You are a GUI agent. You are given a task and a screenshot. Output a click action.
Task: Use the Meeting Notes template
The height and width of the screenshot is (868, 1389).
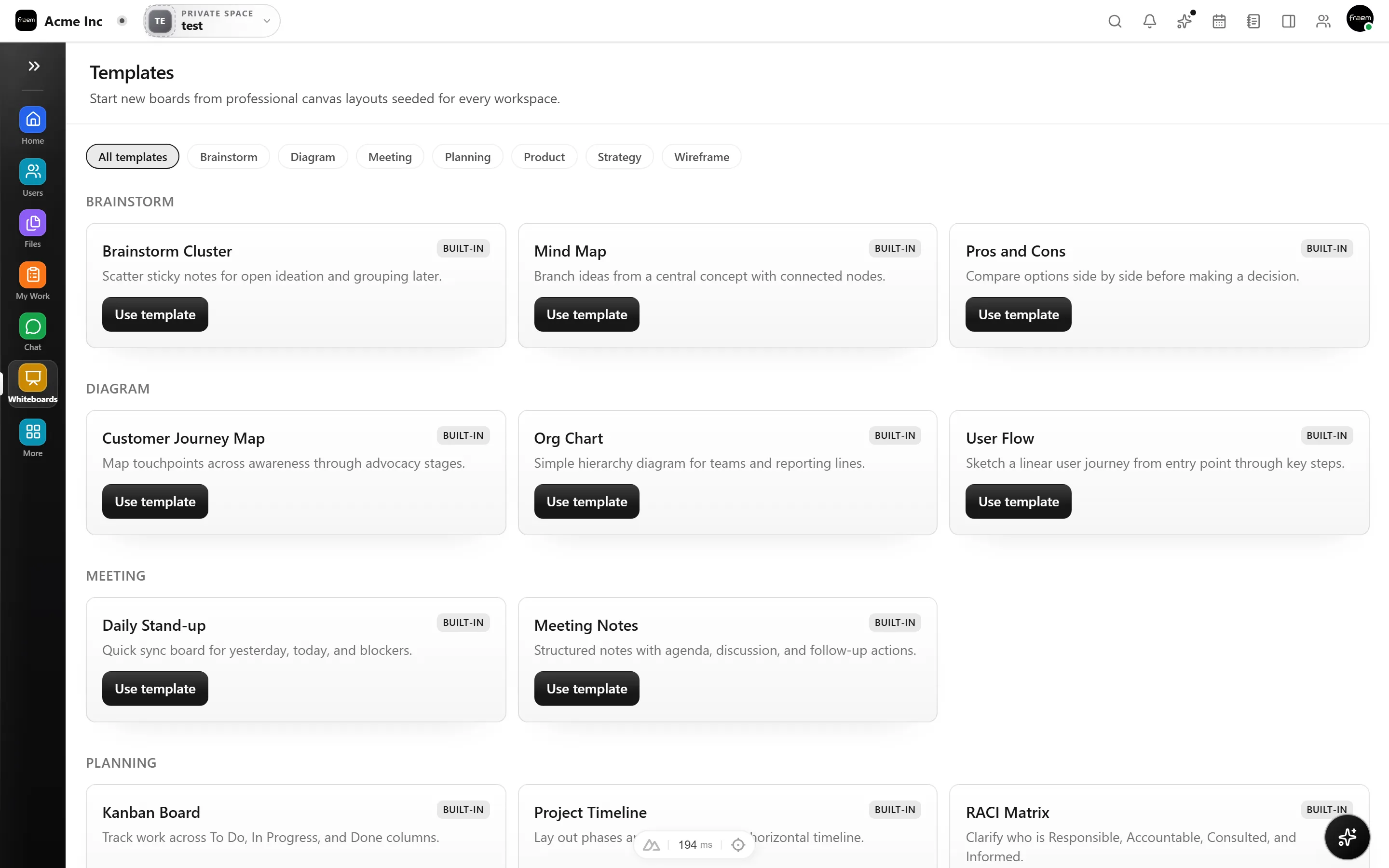pos(586,688)
